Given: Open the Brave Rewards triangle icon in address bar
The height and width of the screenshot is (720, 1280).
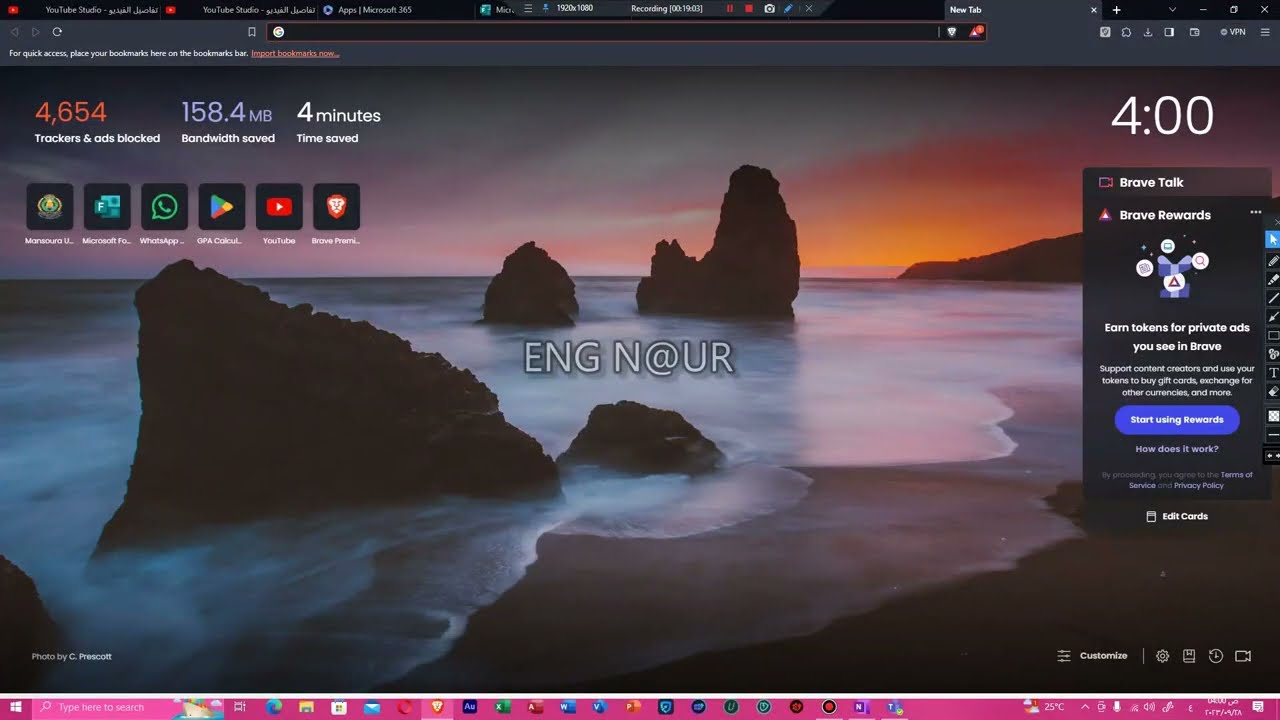Looking at the screenshot, I should click(x=975, y=32).
